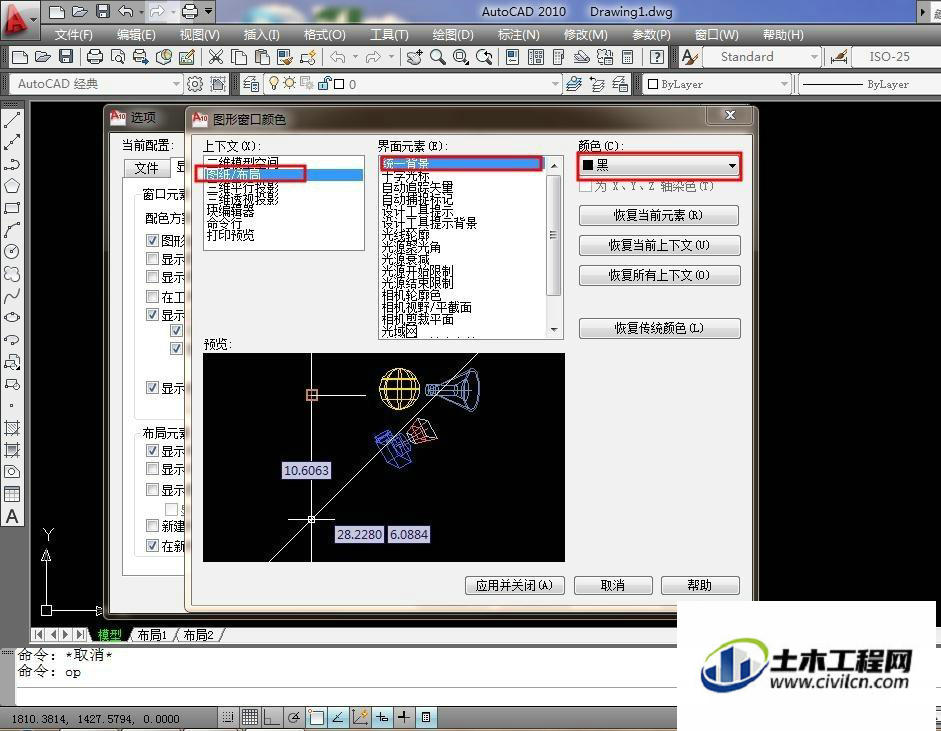
Task: Select the Rectangle tool
Action: [12, 208]
